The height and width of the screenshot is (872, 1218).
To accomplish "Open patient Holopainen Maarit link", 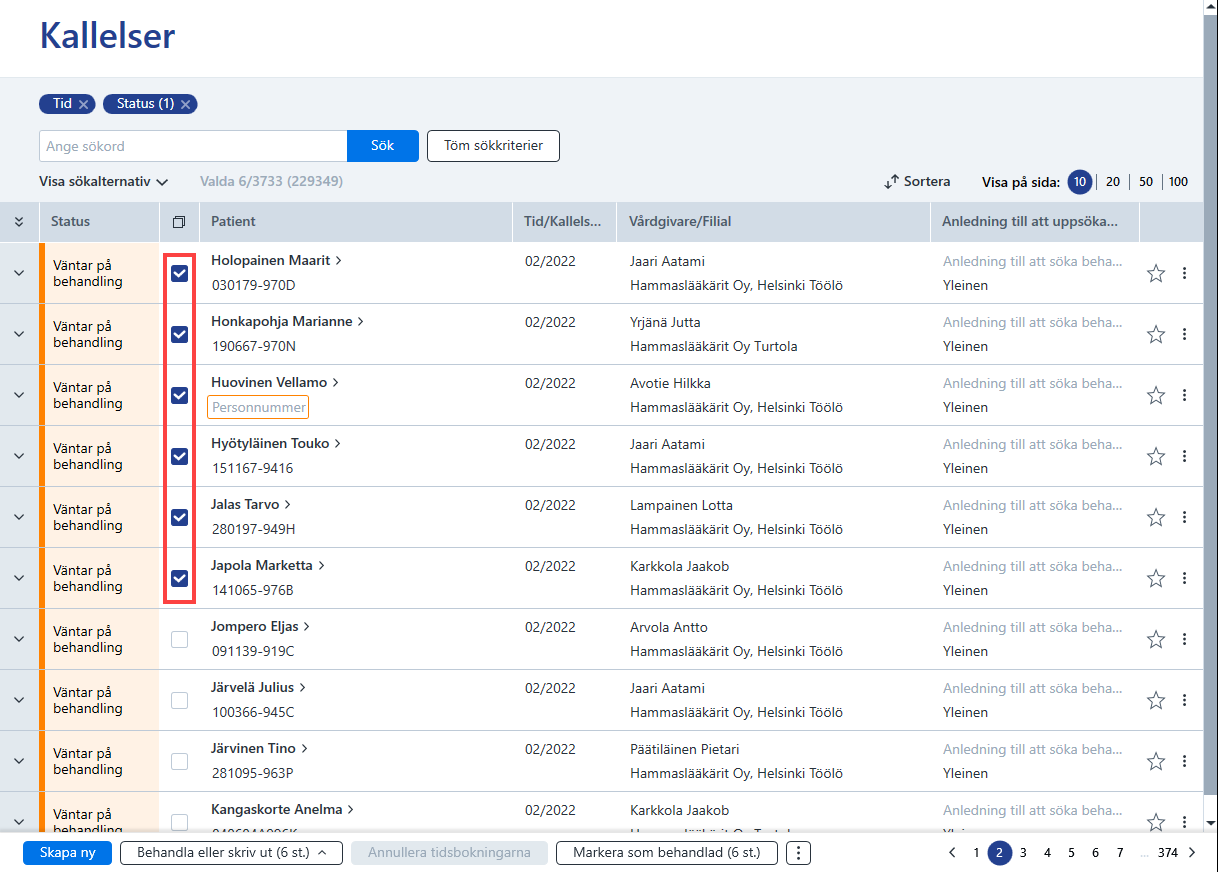I will pos(276,260).
